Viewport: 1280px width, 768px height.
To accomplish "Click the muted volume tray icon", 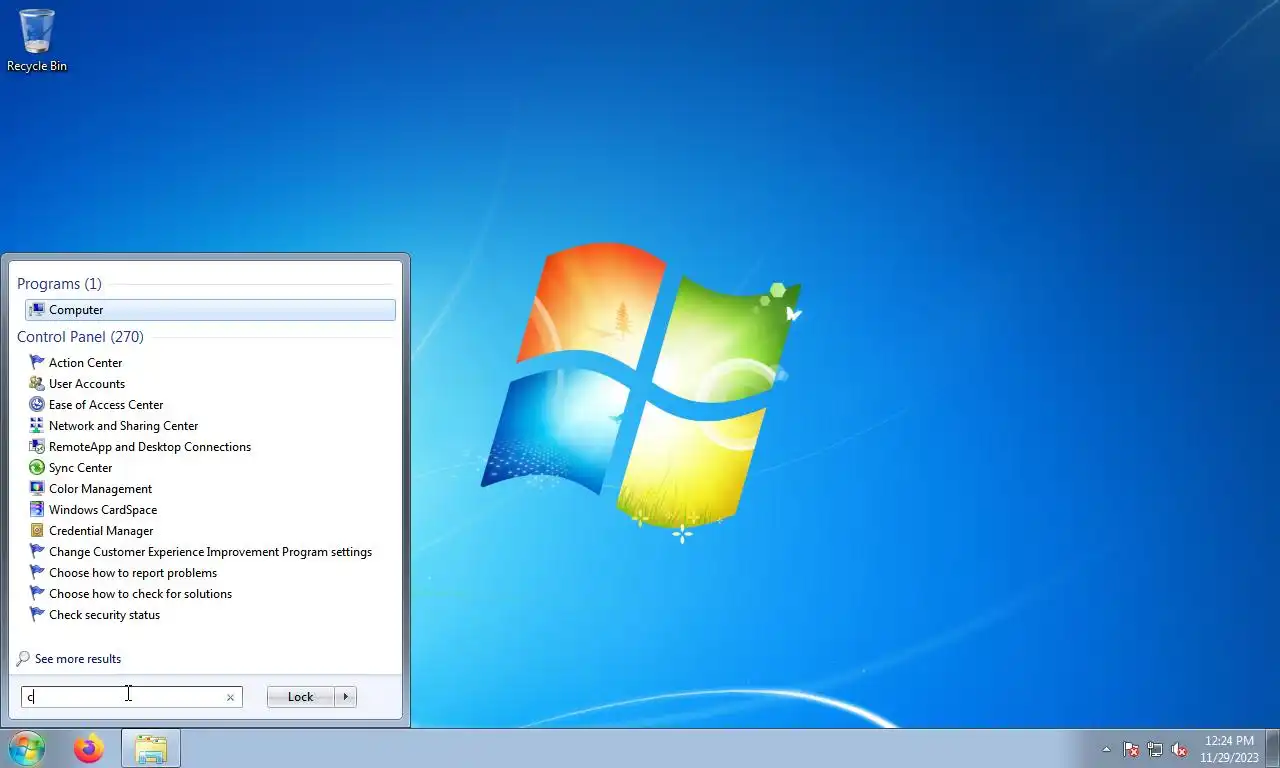I will [1179, 749].
